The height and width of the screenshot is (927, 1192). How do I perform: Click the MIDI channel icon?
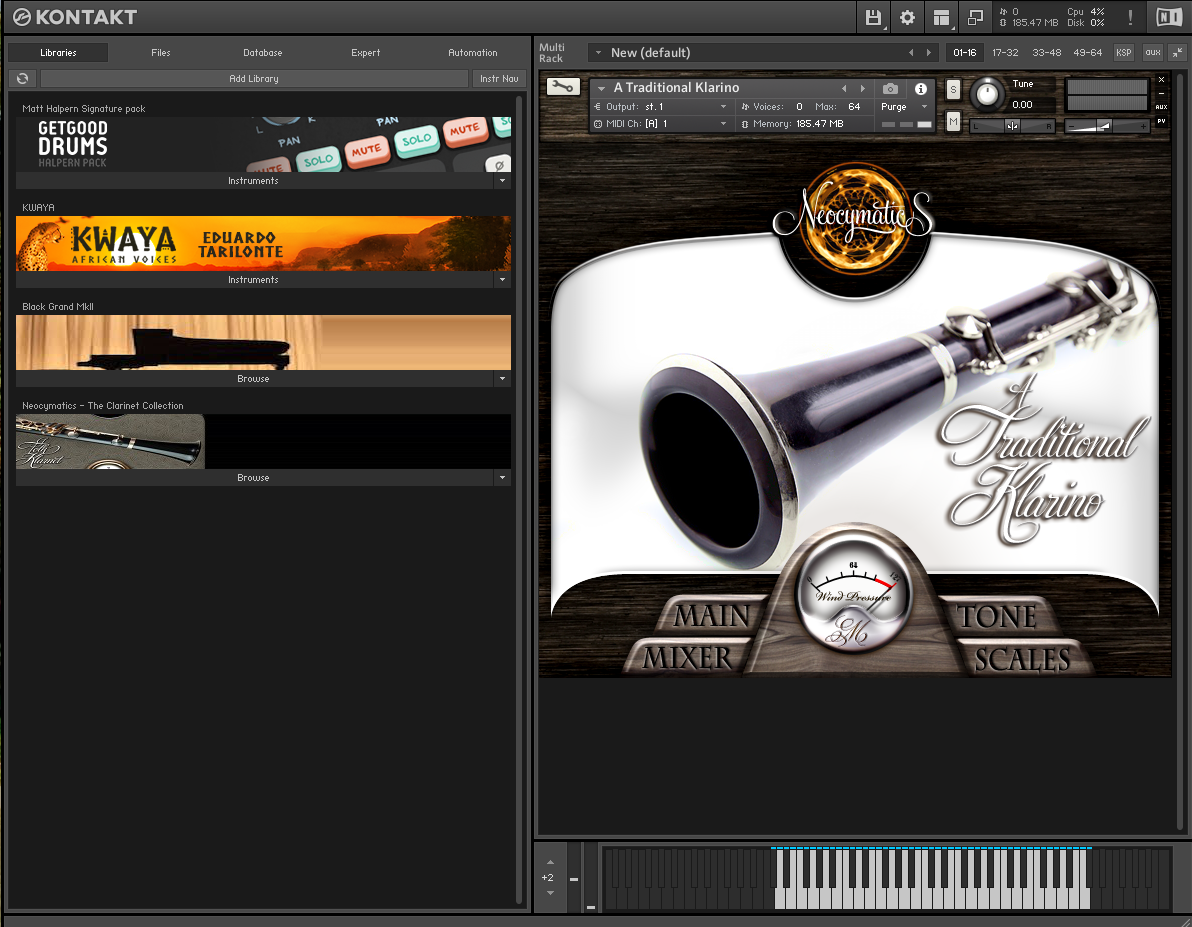tap(598, 124)
